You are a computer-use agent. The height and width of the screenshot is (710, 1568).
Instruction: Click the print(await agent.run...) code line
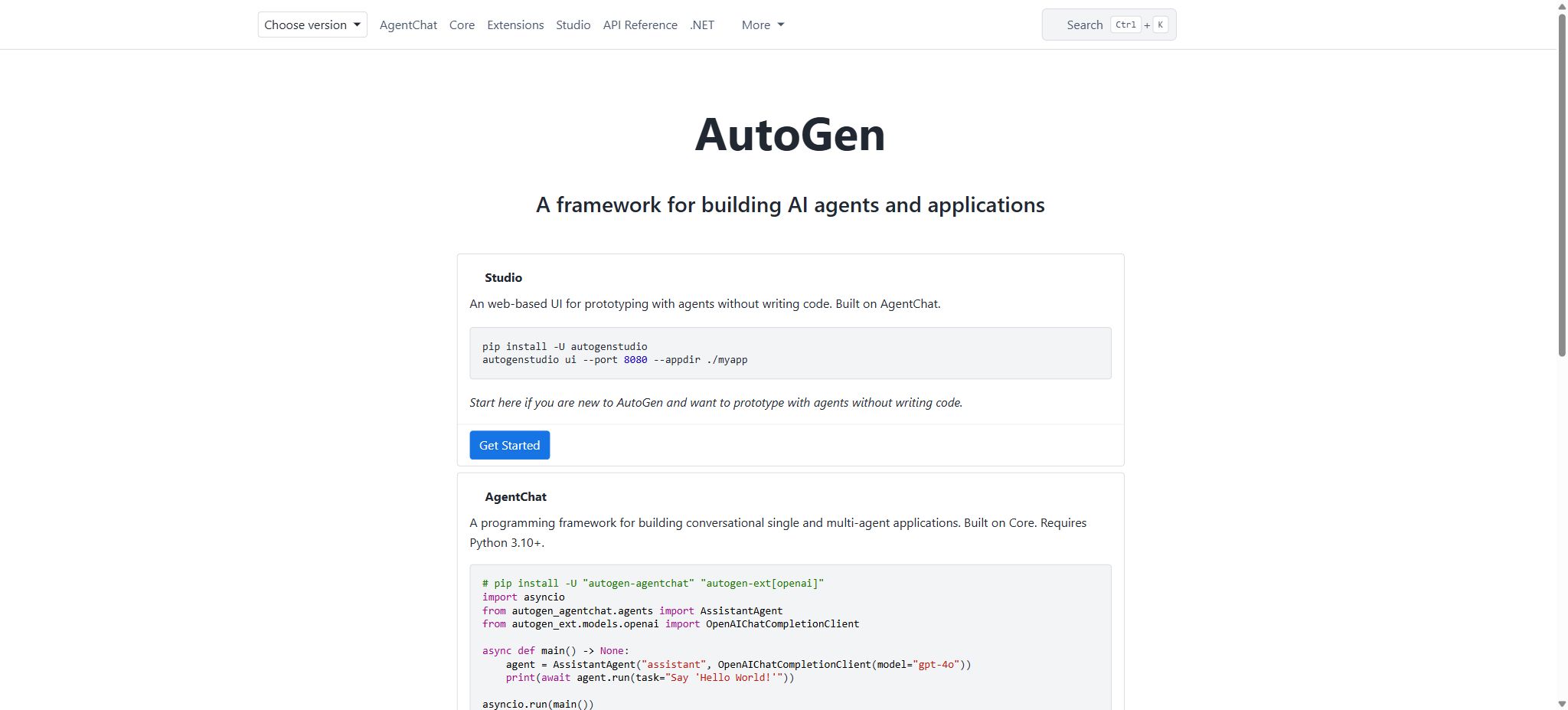650,677
